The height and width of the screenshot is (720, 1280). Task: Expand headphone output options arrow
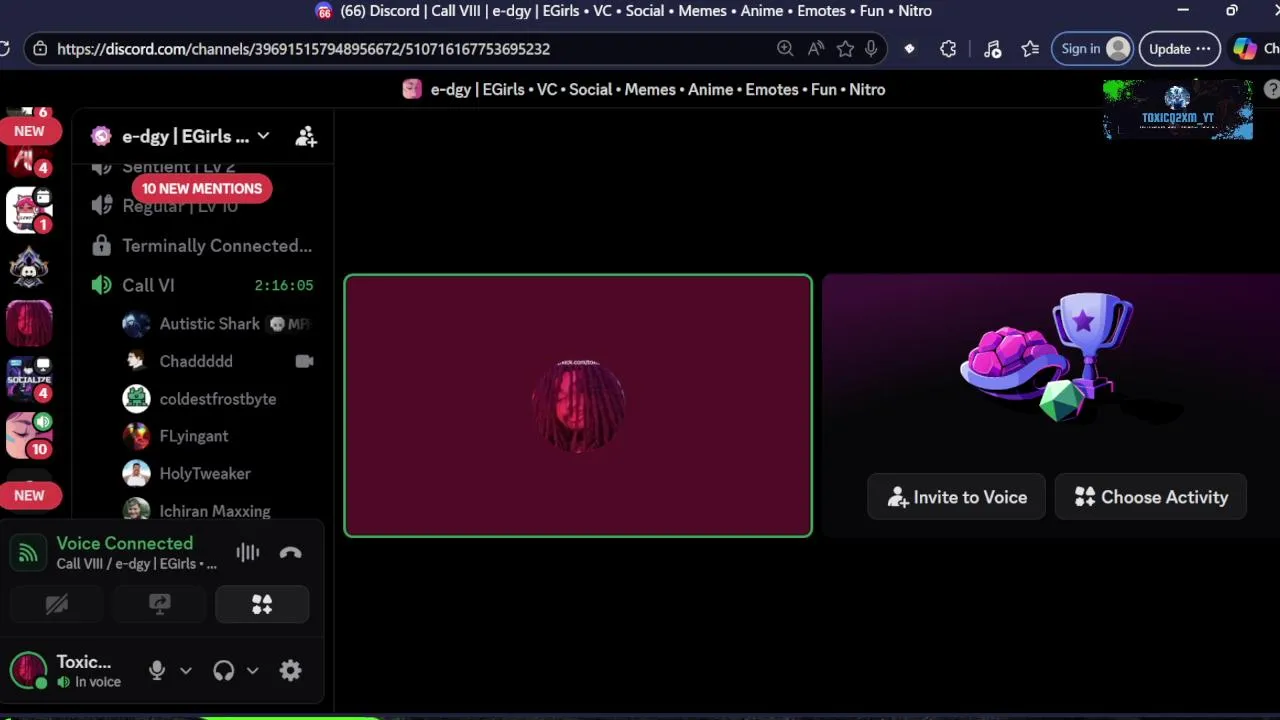tap(252, 671)
